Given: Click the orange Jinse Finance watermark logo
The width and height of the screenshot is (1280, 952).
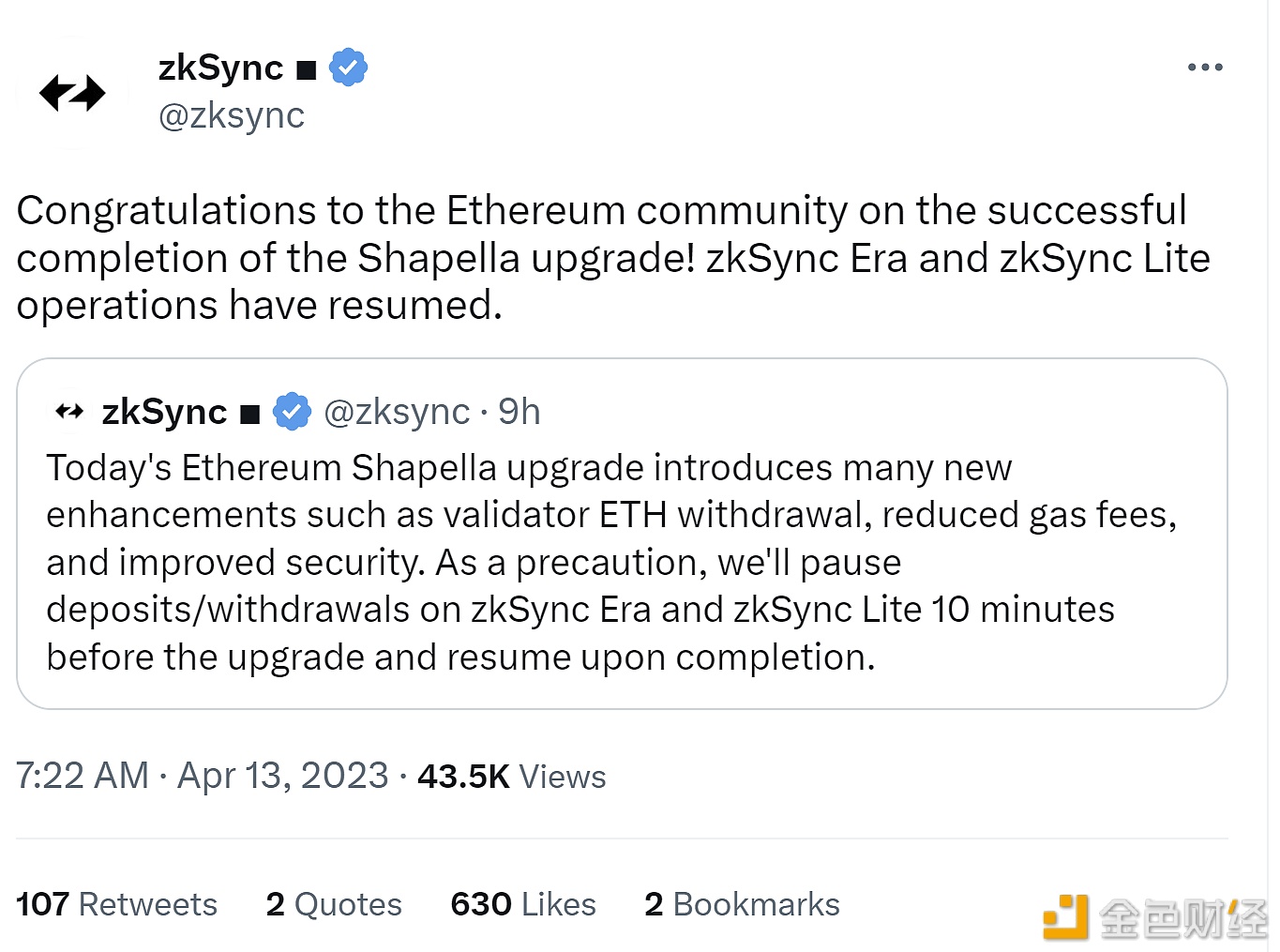Looking at the screenshot, I should tap(1065, 916).
